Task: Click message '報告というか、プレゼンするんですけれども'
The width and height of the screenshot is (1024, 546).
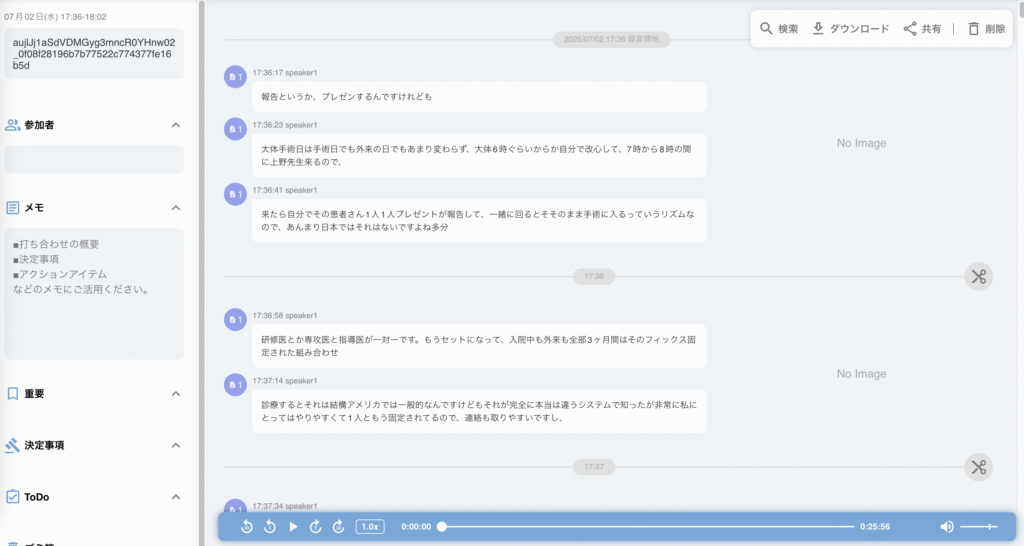Action: tap(479, 97)
